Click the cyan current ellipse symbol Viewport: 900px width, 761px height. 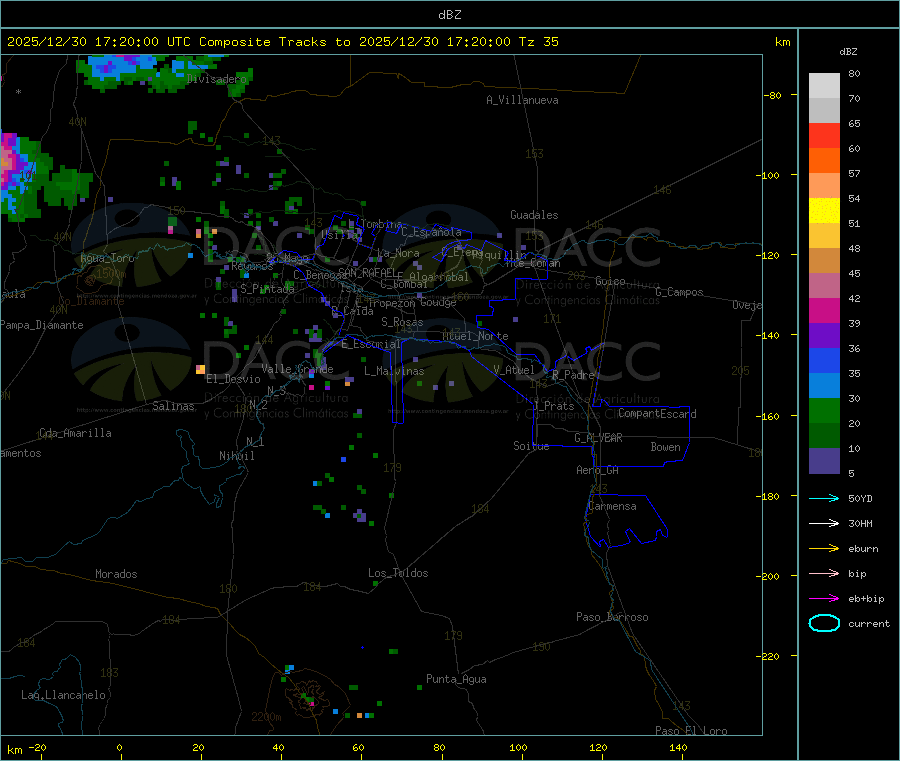click(x=824, y=623)
